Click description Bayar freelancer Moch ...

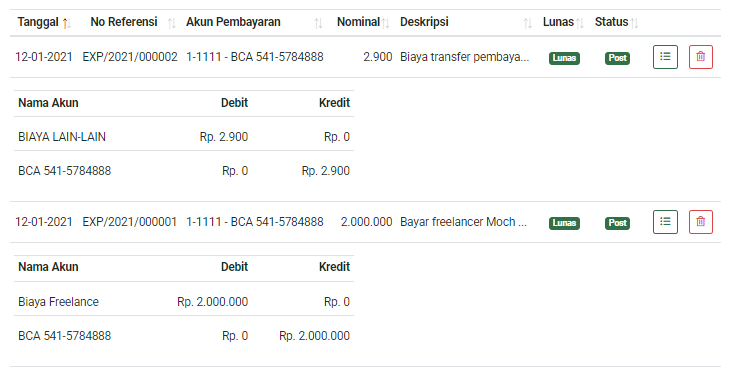point(463,222)
